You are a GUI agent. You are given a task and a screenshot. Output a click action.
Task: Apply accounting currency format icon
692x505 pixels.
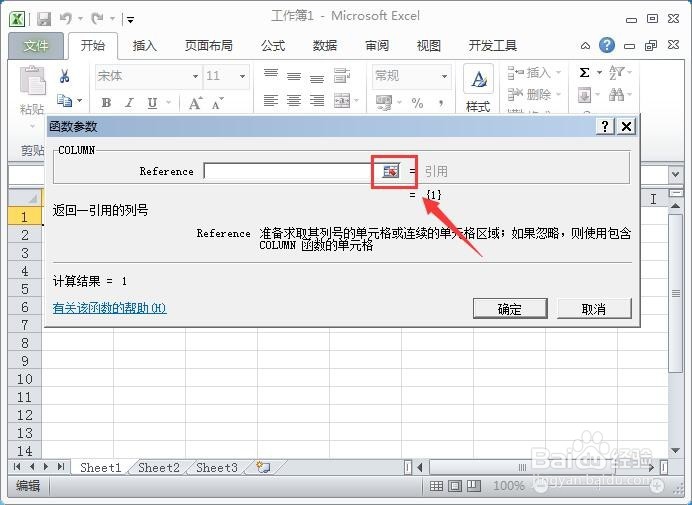(384, 103)
